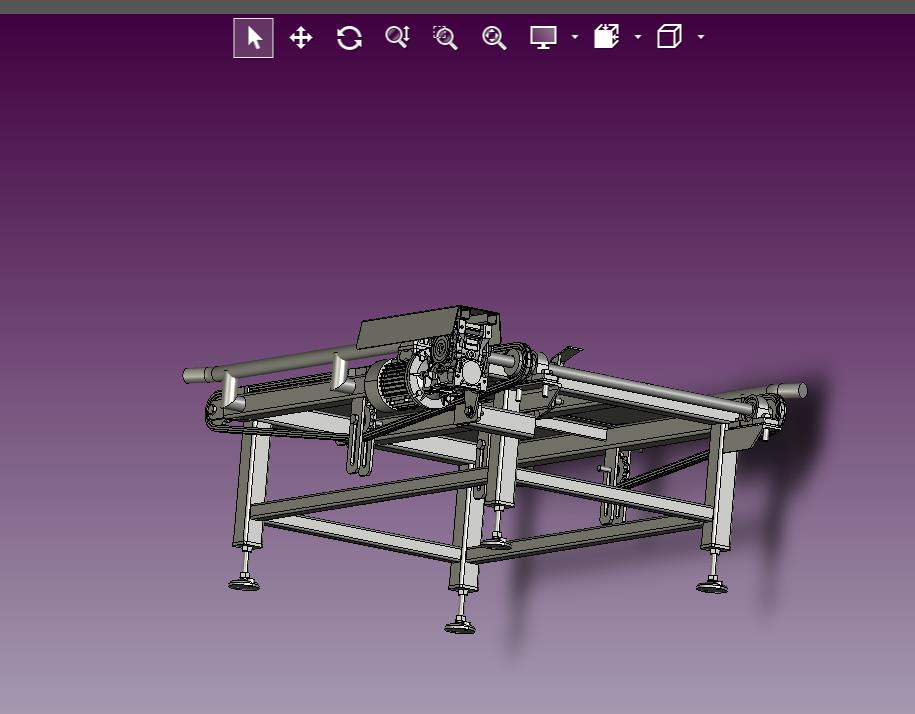Expand the section cut dropdown arrow

638,37
